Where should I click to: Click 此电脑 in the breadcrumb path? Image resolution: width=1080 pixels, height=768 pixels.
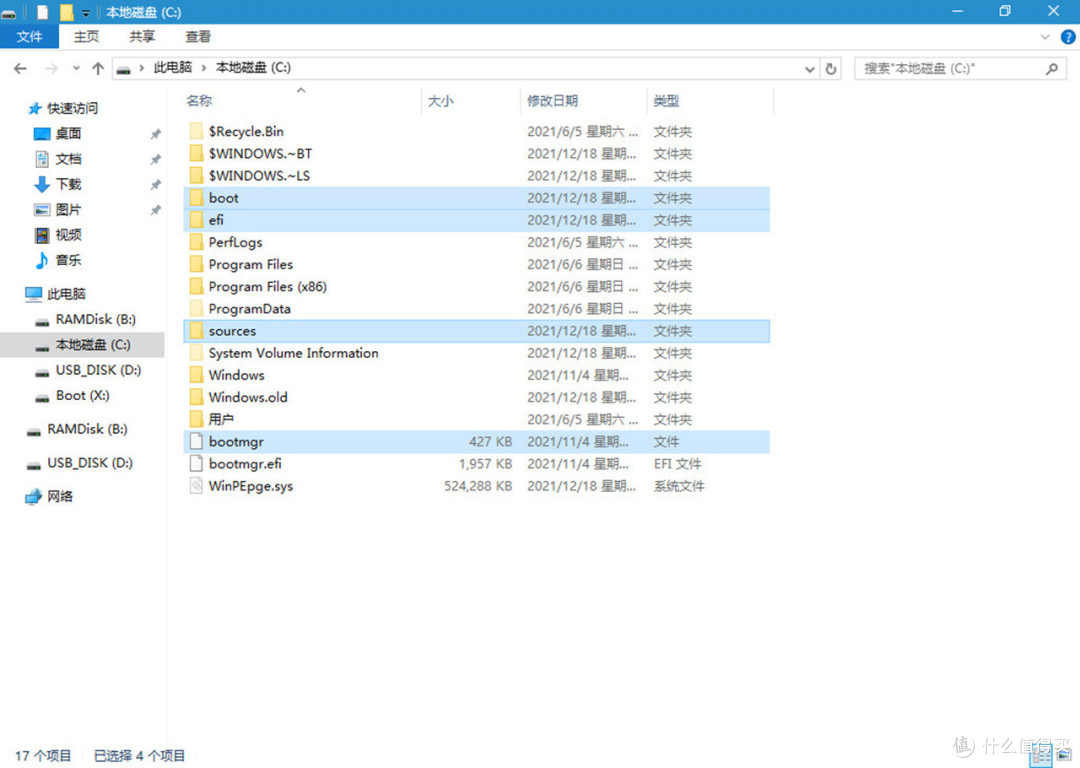tap(173, 68)
